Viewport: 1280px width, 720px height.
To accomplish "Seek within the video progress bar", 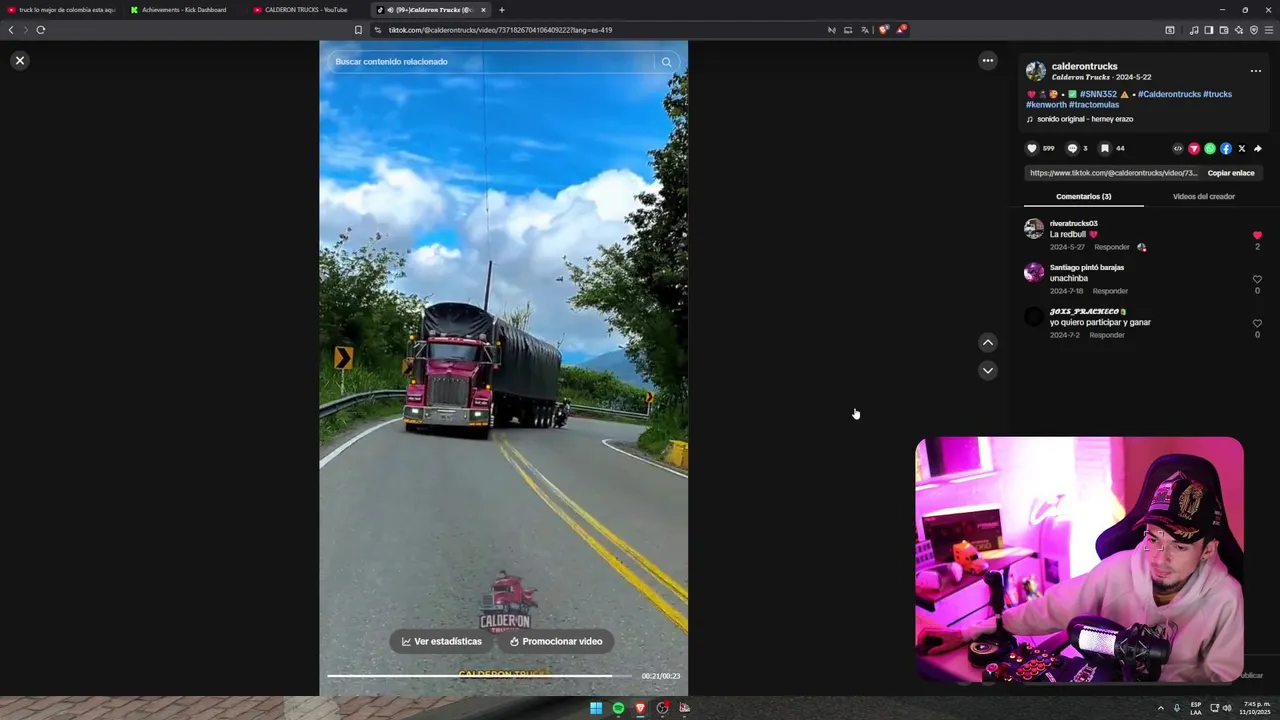I will [478, 676].
